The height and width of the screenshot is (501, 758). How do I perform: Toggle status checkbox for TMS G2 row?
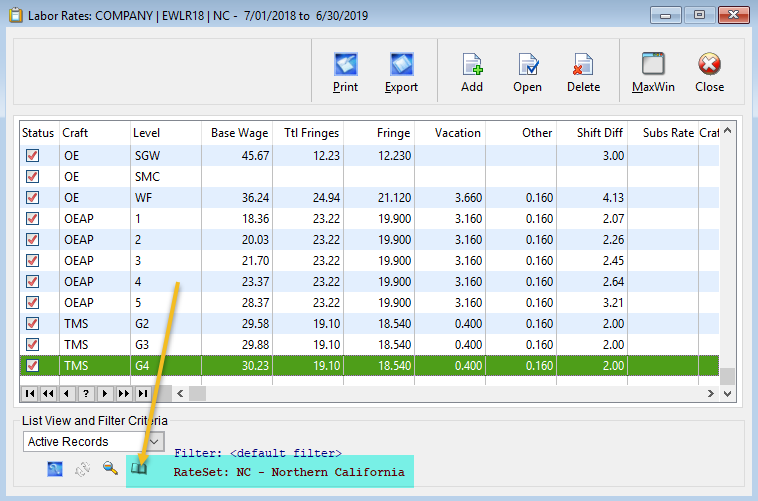coord(32,324)
